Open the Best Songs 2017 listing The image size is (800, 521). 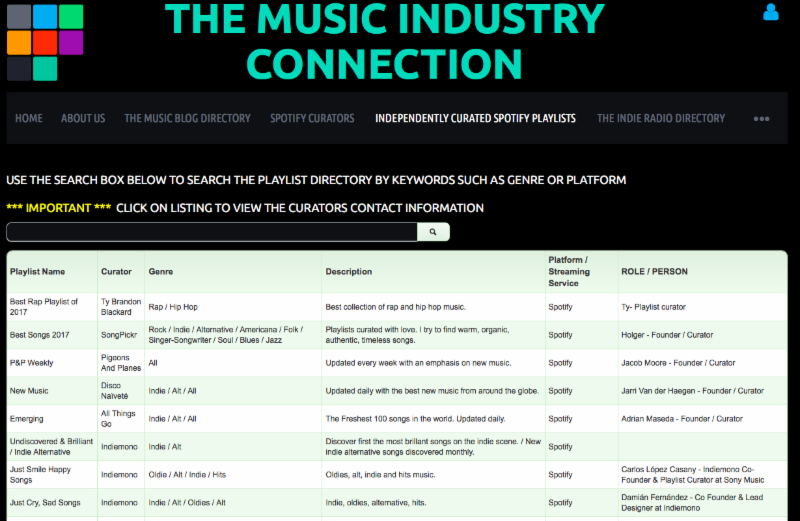(38, 335)
